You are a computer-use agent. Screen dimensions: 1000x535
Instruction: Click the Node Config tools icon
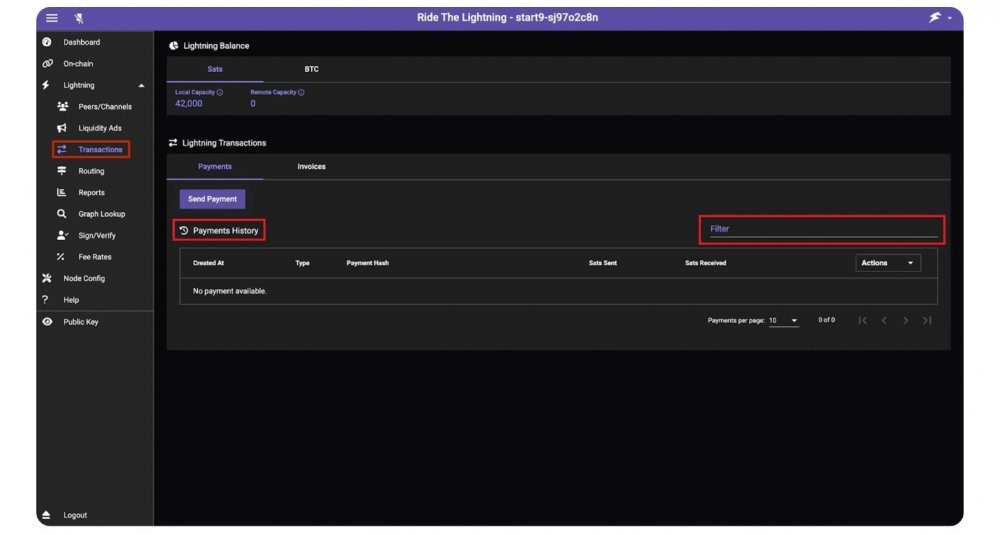click(47, 278)
